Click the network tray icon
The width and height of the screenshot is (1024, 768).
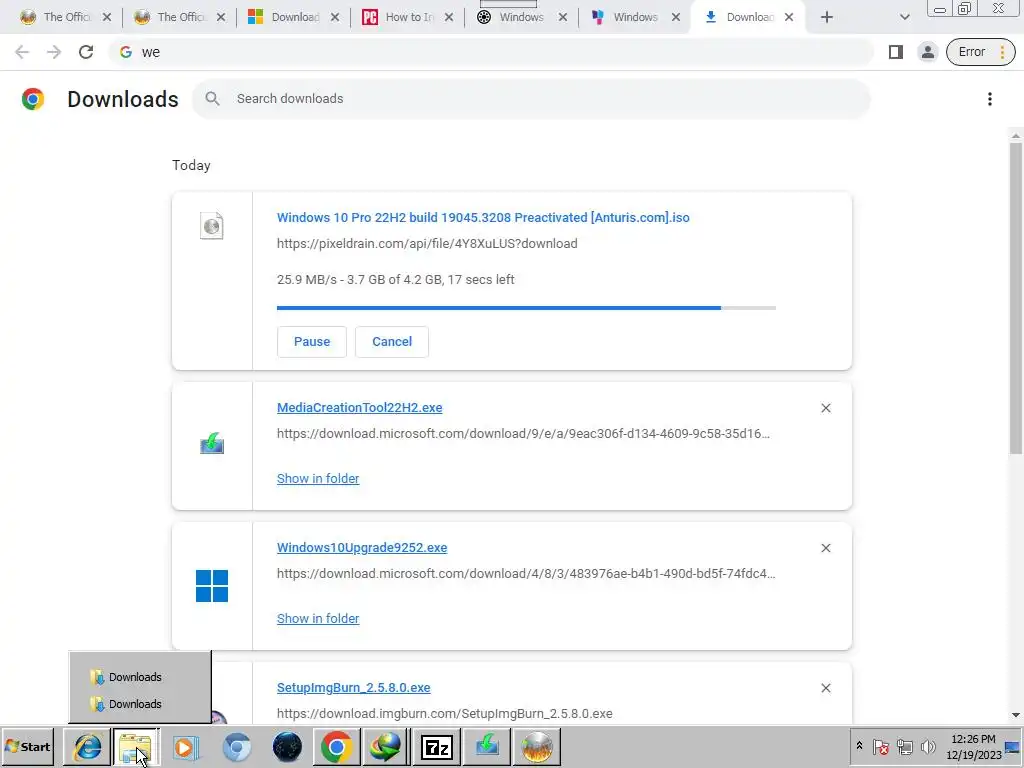tap(904, 746)
